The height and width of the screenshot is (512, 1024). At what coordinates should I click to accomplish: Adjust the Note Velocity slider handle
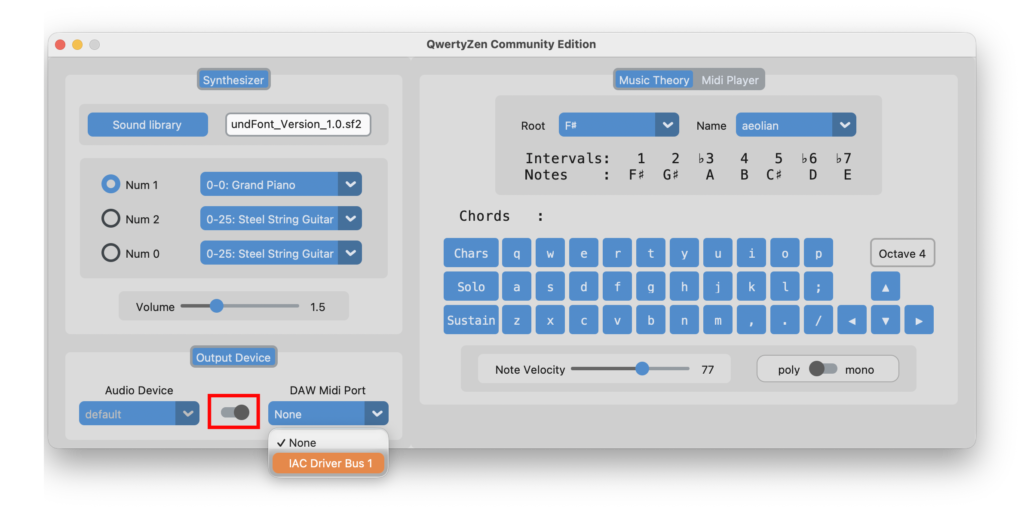click(x=642, y=369)
